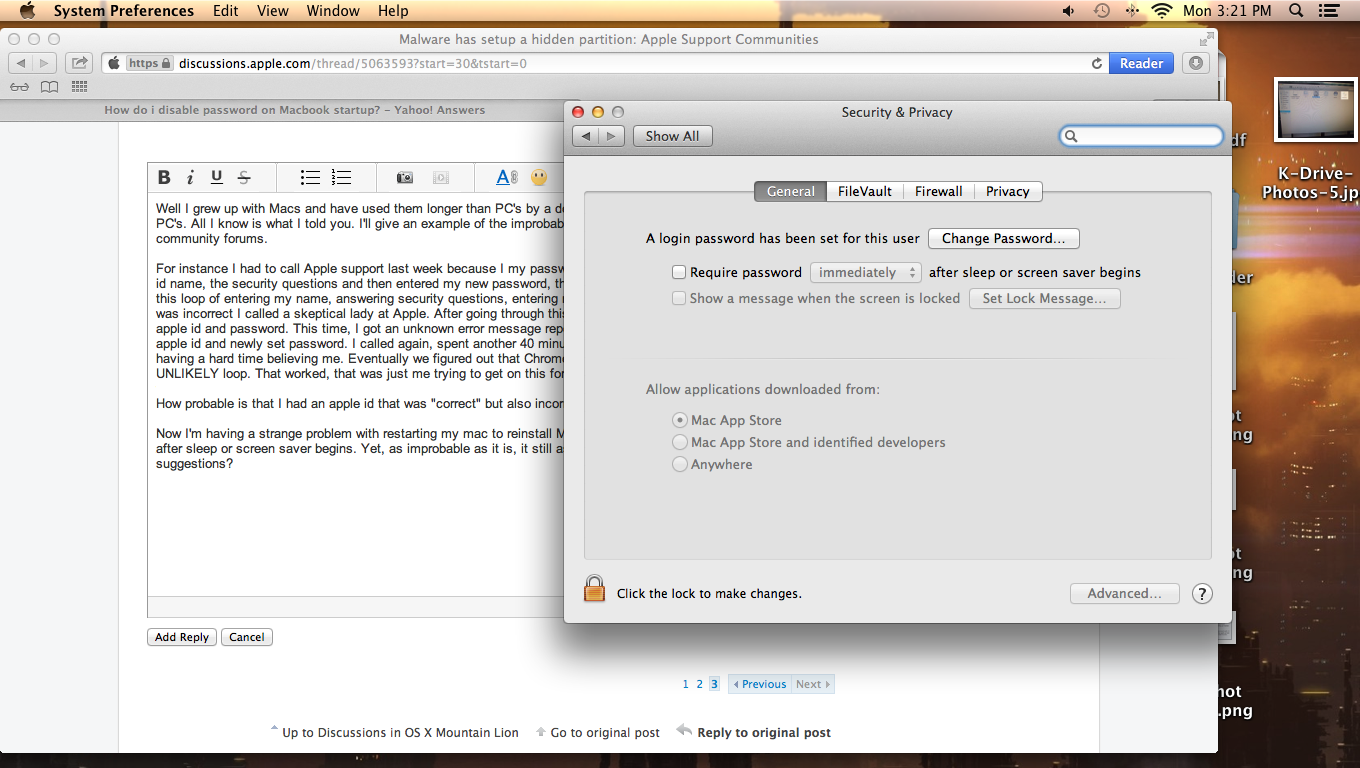This screenshot has height=768, width=1360.
Task: Reload the page in Safari address bar
Action: (1097, 63)
